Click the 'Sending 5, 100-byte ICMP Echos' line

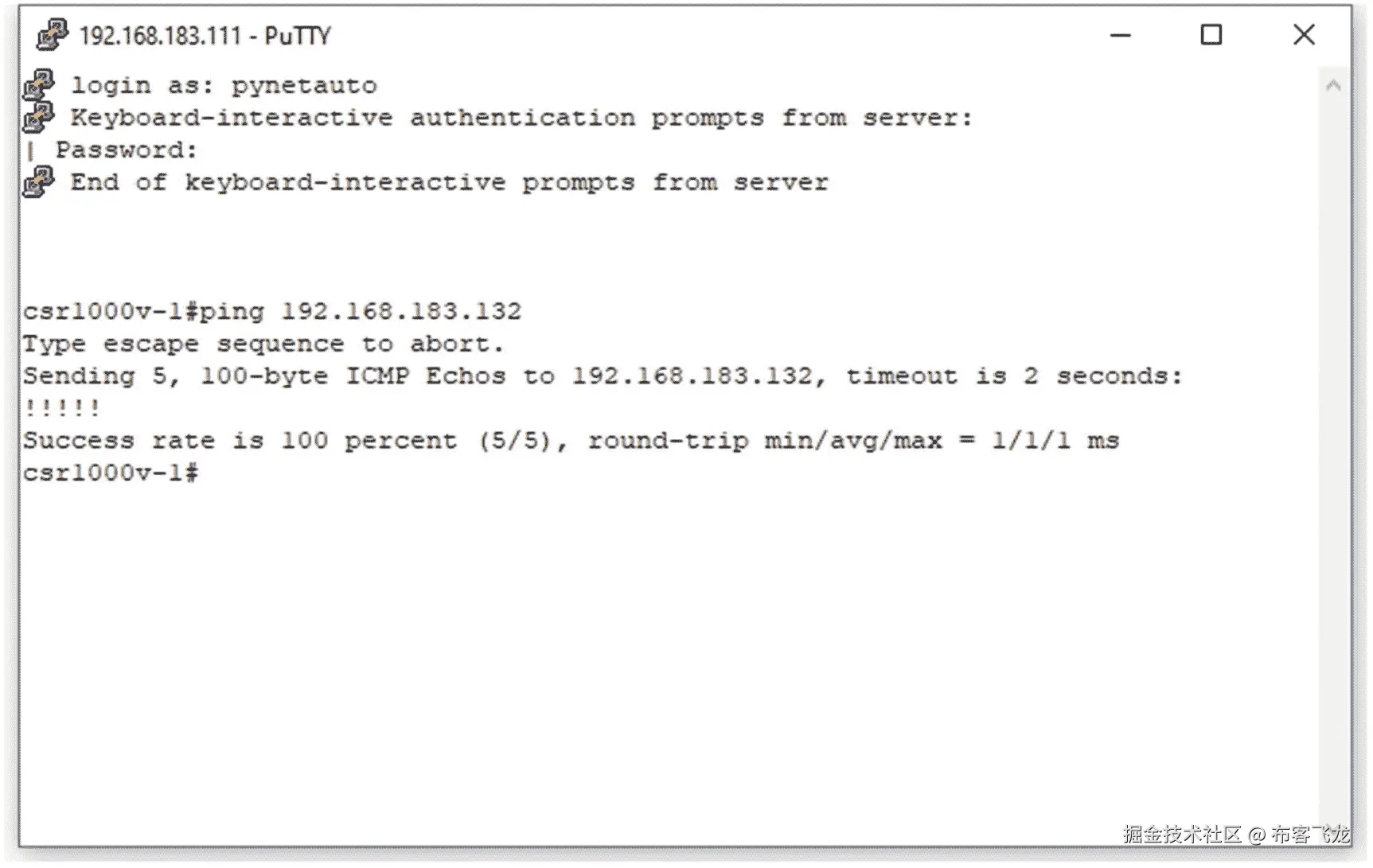tap(603, 376)
